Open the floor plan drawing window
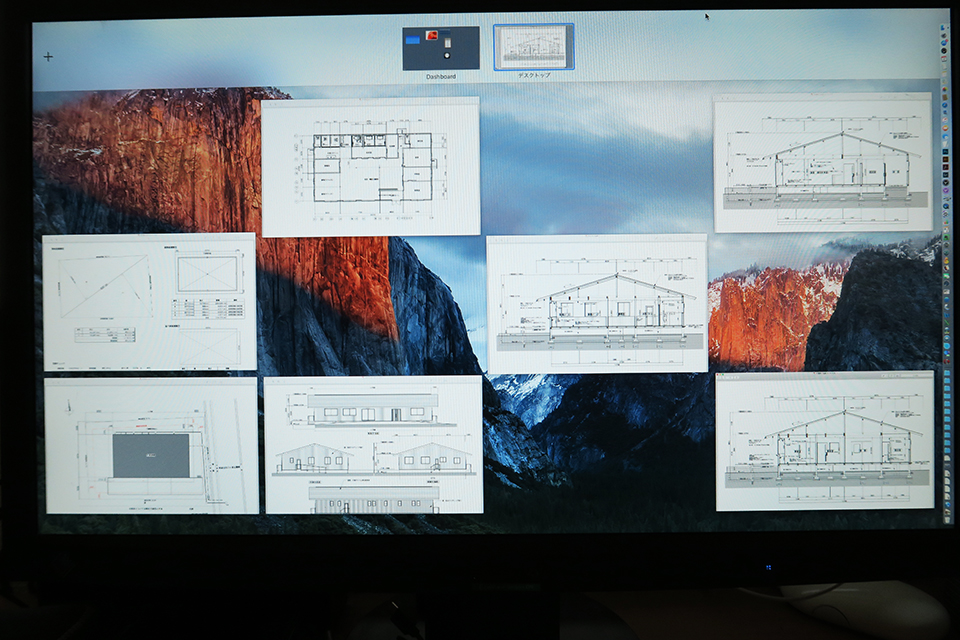 pyautogui.click(x=371, y=167)
